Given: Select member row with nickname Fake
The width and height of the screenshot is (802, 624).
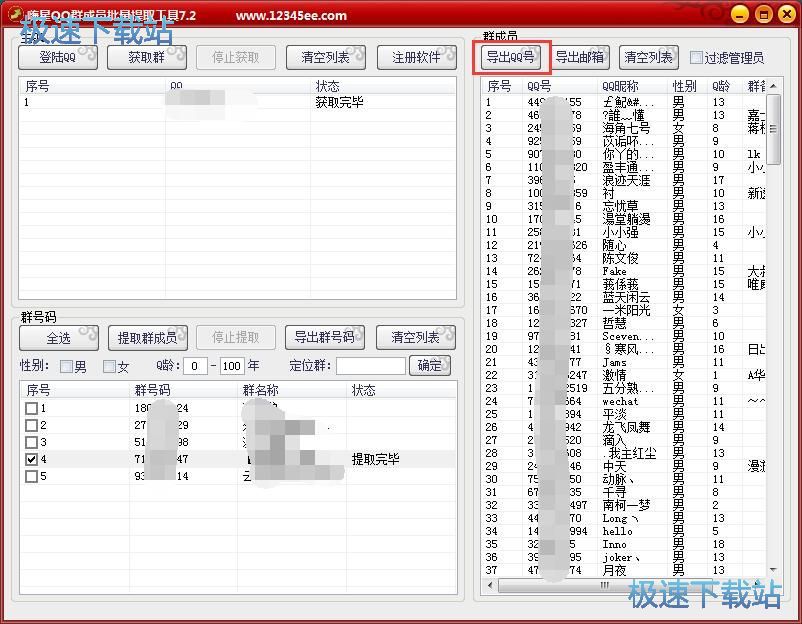Looking at the screenshot, I should [x=624, y=271].
